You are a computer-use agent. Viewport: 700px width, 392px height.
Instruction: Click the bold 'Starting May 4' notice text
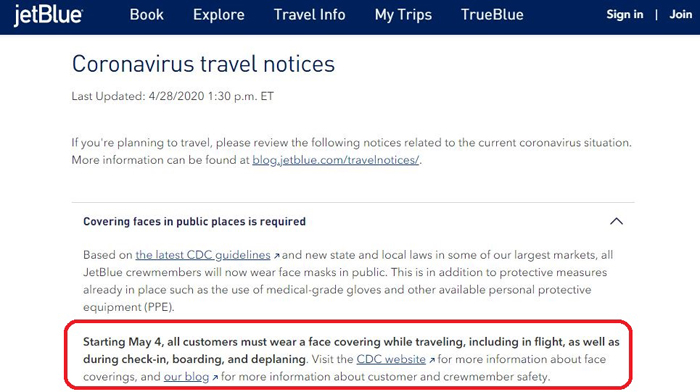pos(351,350)
